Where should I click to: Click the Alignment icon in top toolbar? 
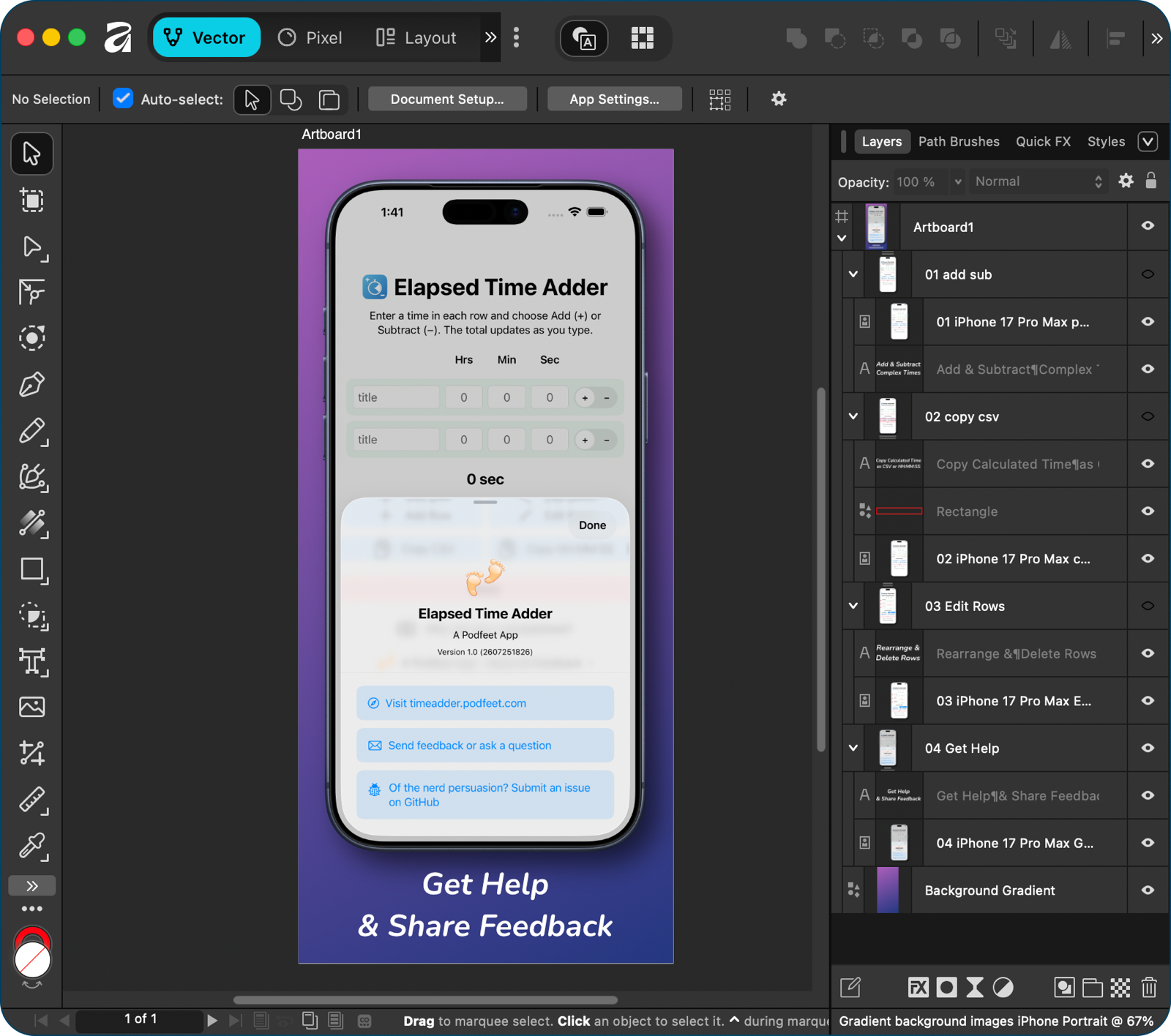coord(1115,38)
